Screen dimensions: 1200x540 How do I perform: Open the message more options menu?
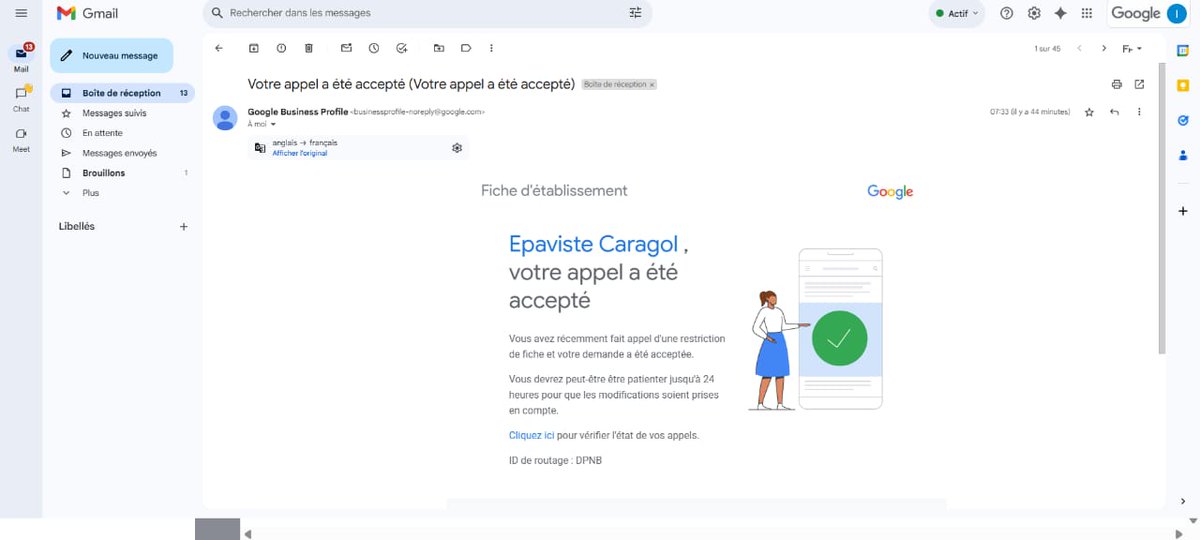point(1139,112)
